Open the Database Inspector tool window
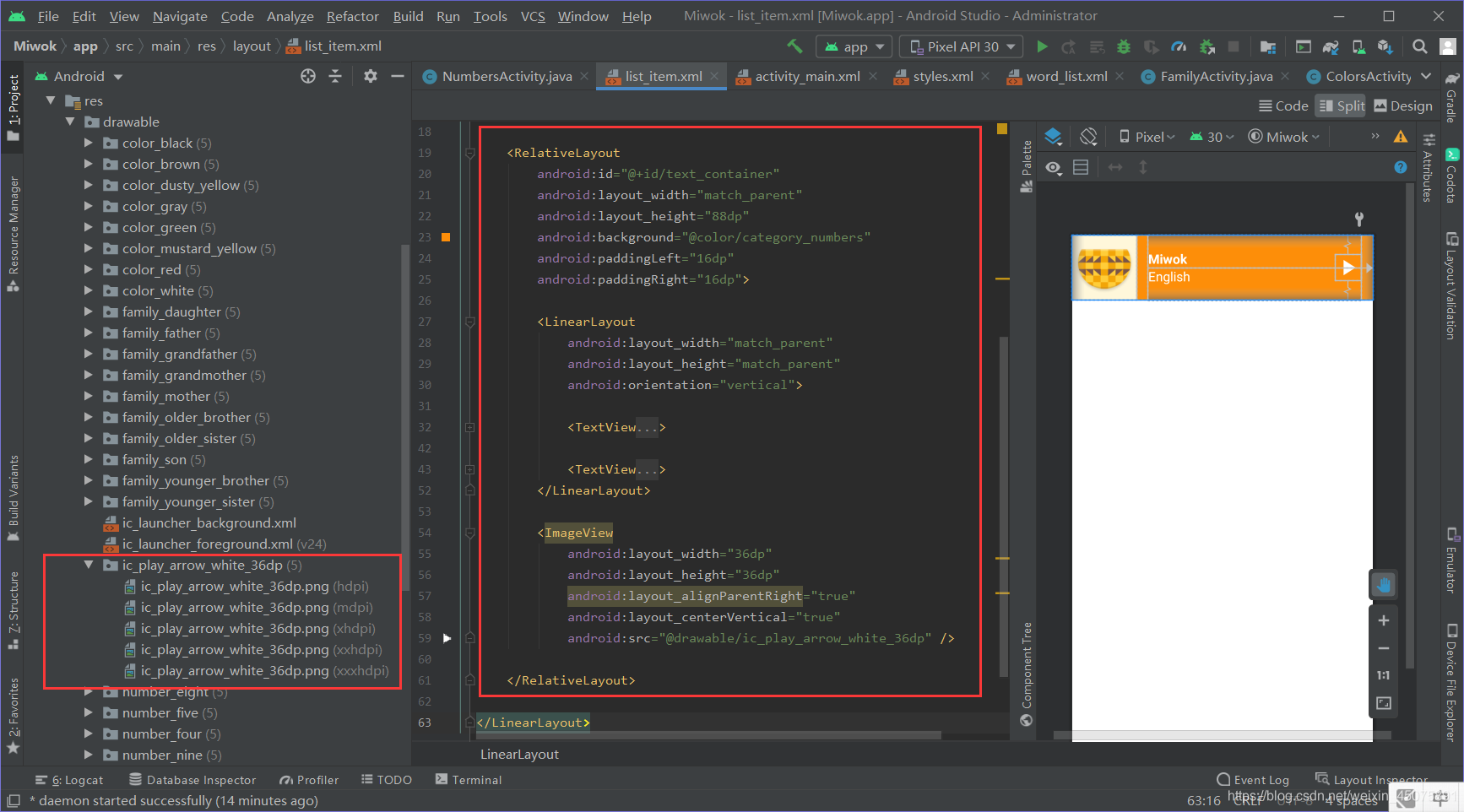 tap(192, 780)
